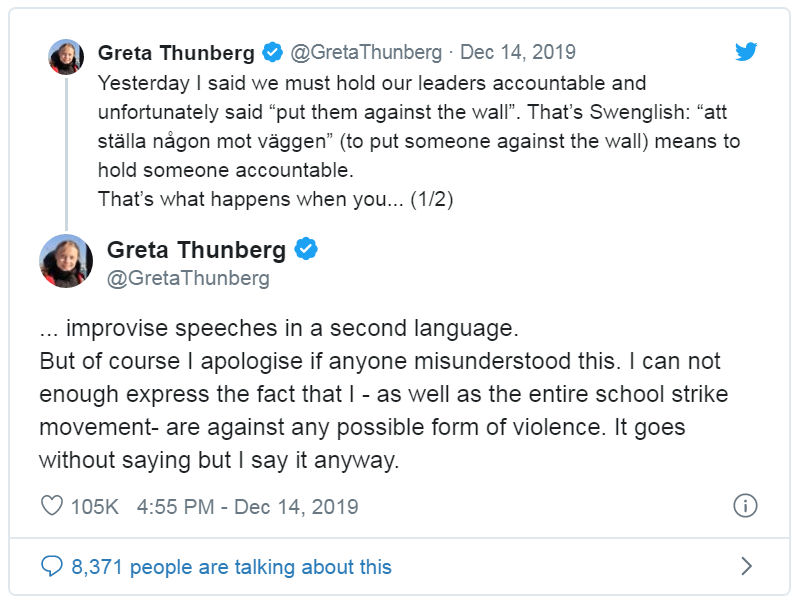Open the Greta Thunberg name in the parent tweet header

point(176,52)
